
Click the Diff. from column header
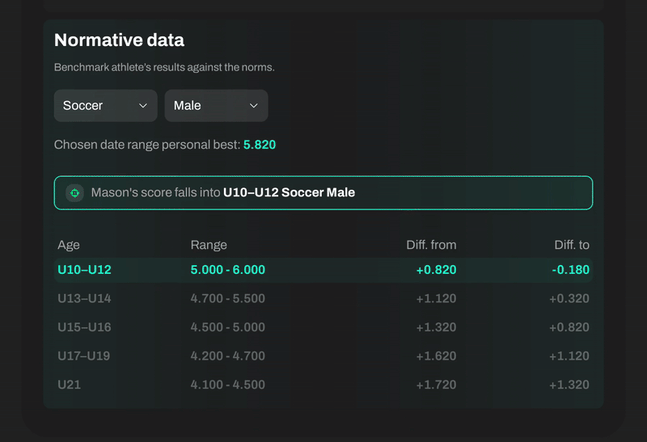431,245
